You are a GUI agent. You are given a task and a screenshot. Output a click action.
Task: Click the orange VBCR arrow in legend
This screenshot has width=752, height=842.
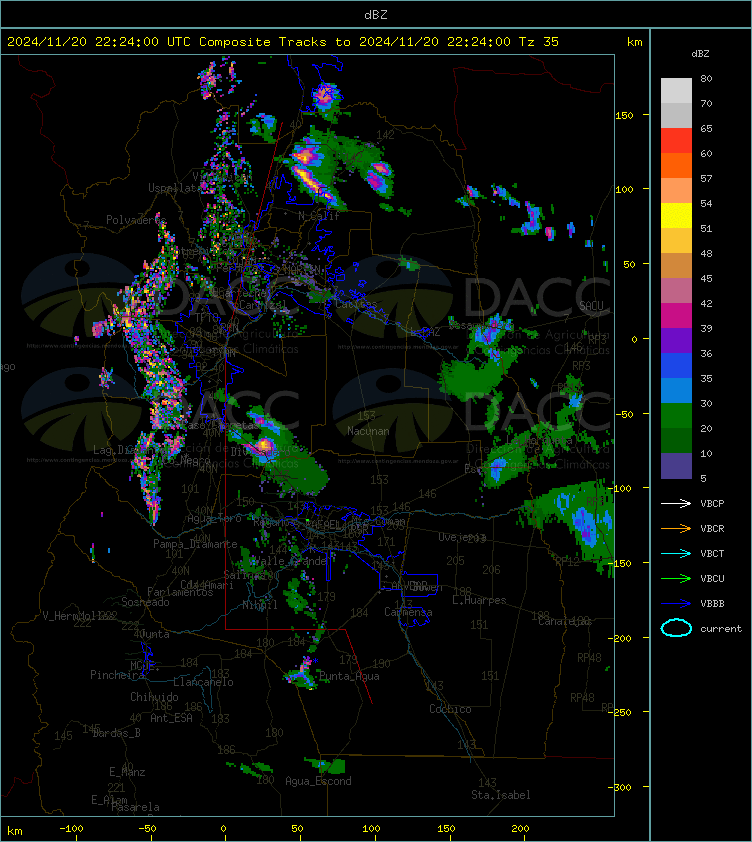(x=676, y=529)
